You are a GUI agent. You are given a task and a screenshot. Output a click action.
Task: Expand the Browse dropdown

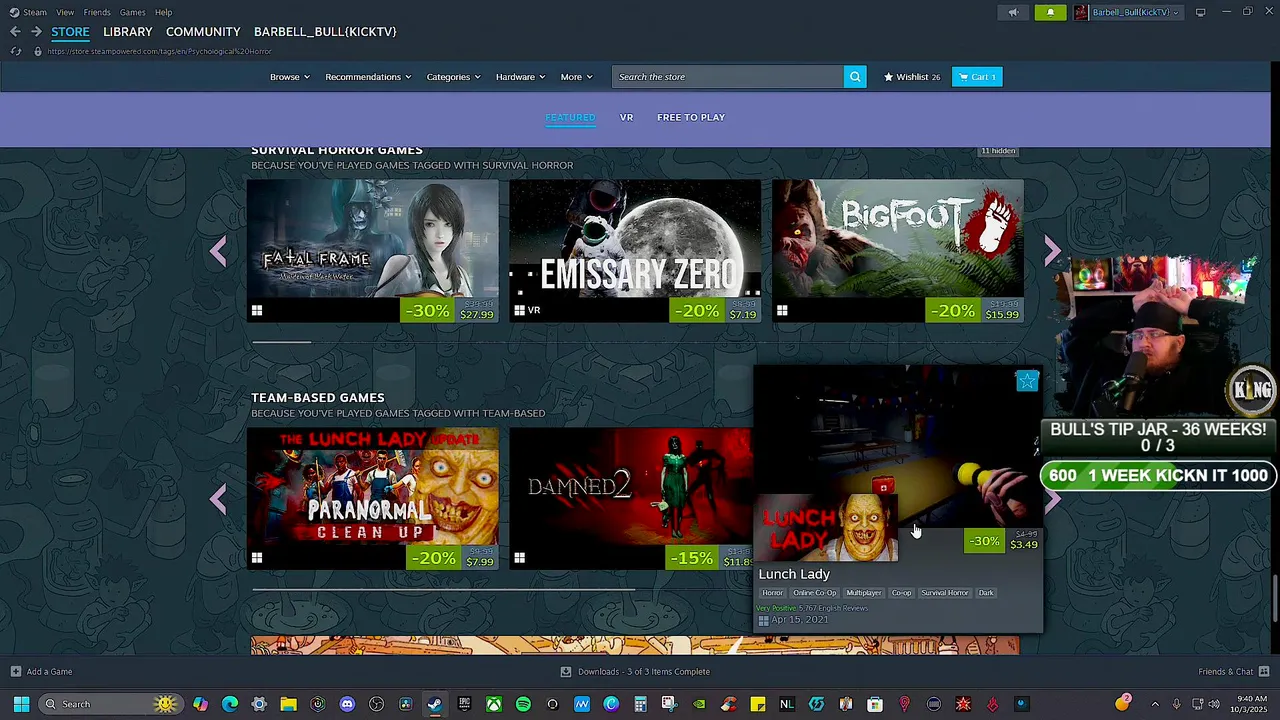point(290,77)
